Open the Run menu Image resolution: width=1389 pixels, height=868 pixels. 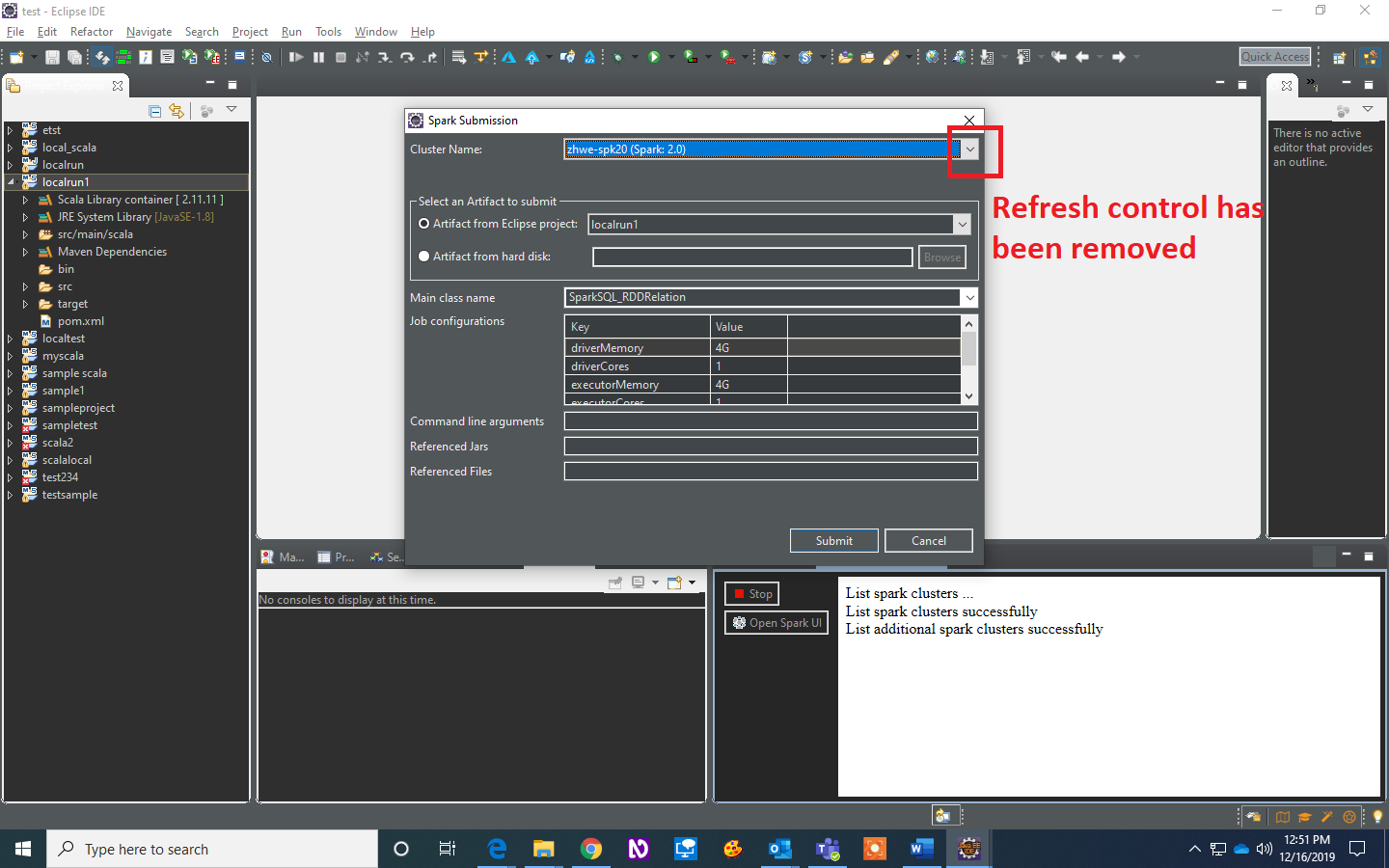(291, 31)
